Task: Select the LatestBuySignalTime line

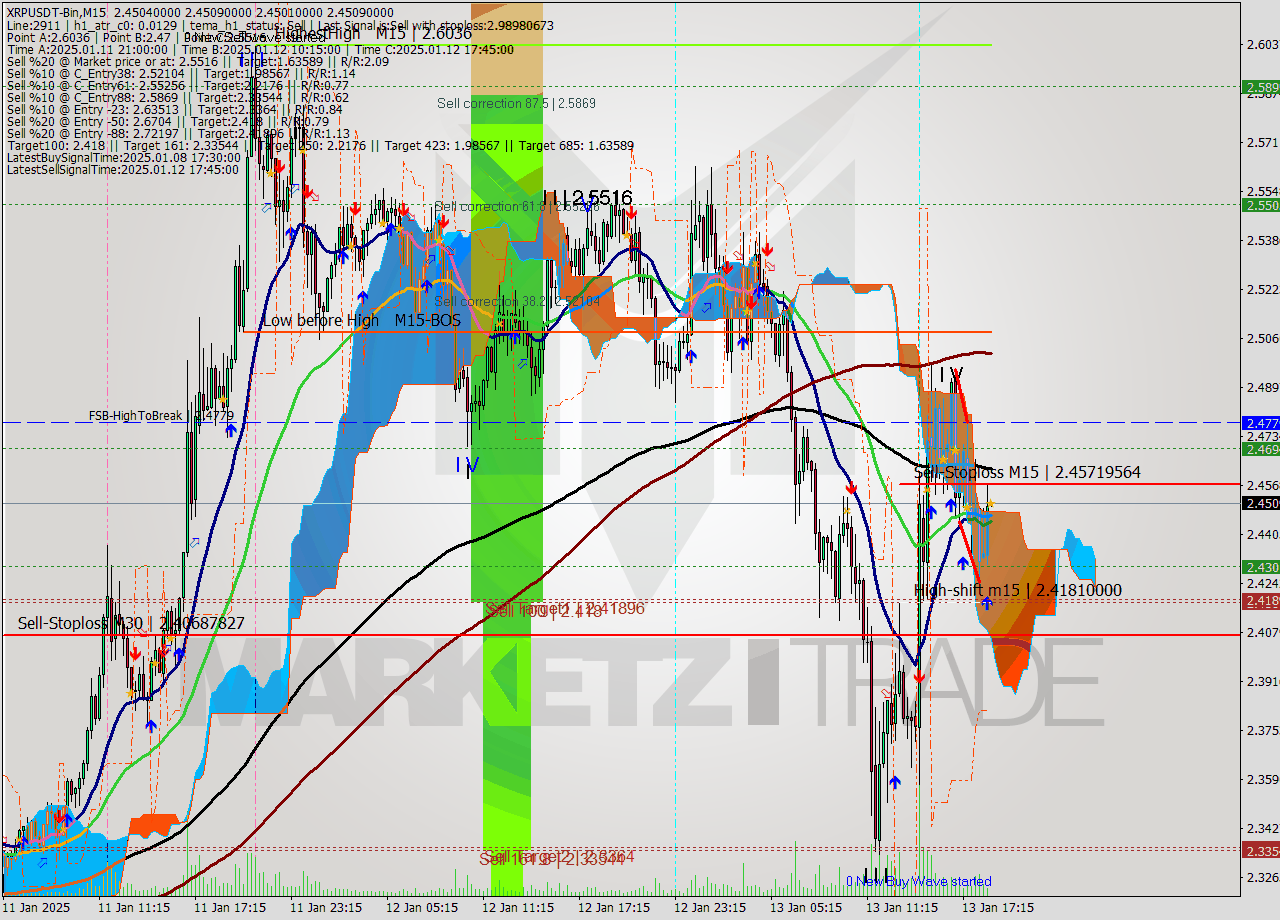Action: pyautogui.click(x=123, y=157)
